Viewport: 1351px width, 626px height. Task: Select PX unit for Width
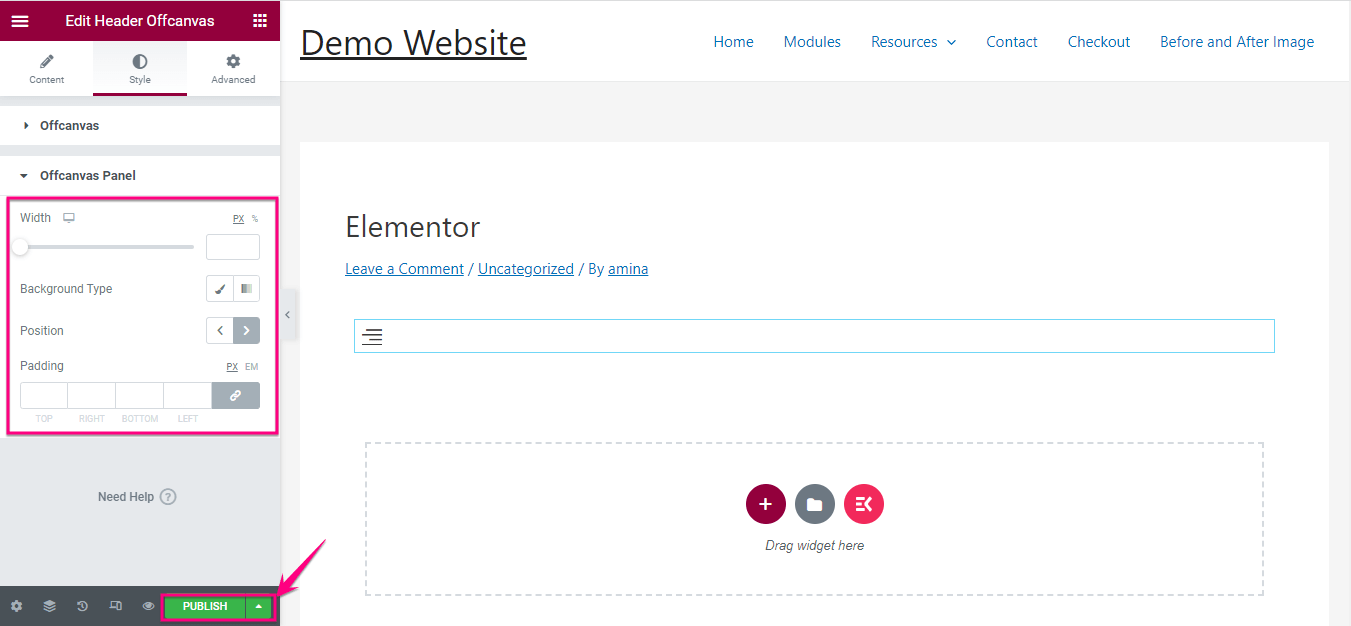pos(238,219)
